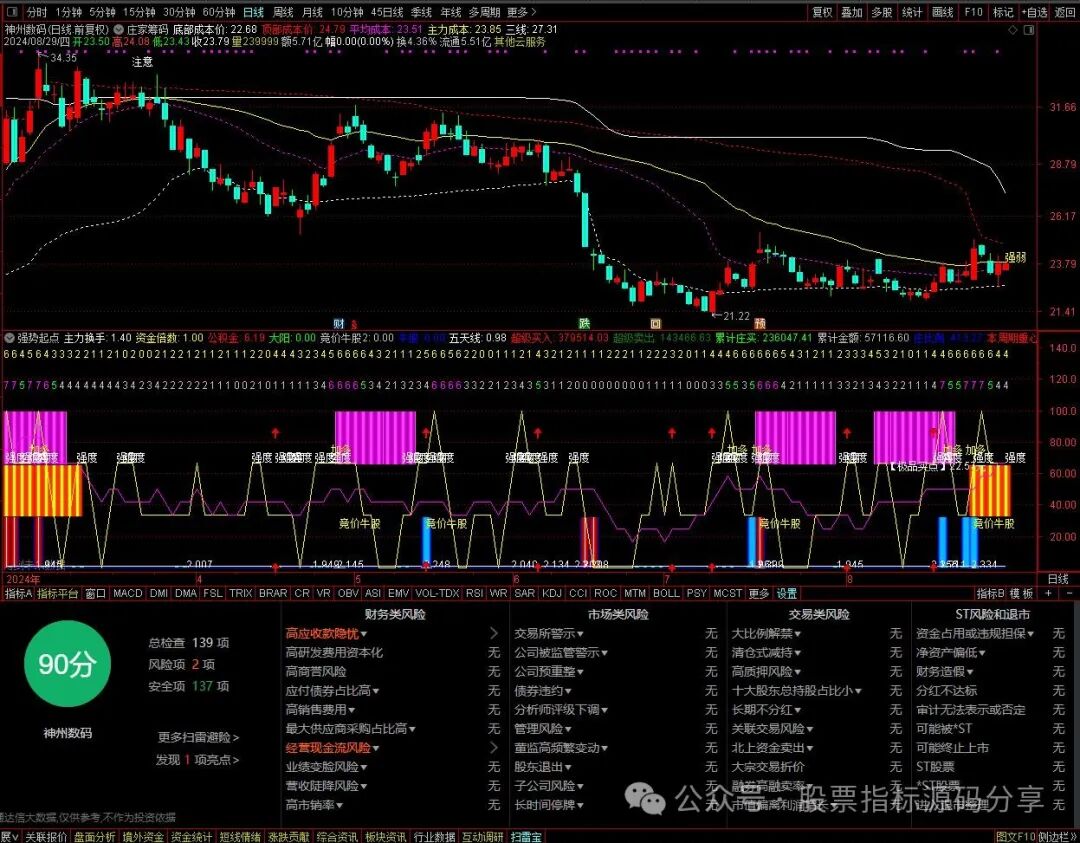Click the 图文F10 button

click(x=1015, y=837)
